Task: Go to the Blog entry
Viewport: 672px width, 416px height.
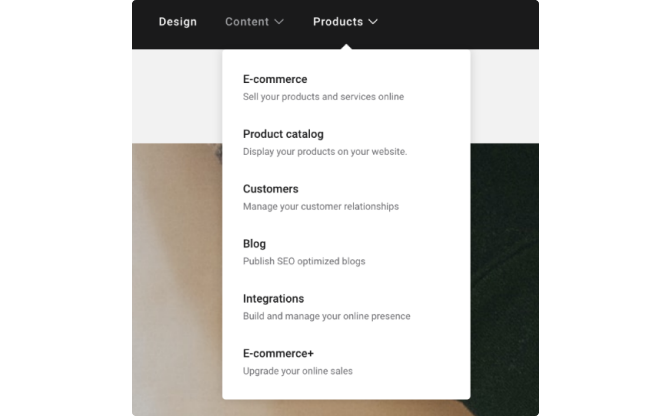Action: (x=254, y=244)
